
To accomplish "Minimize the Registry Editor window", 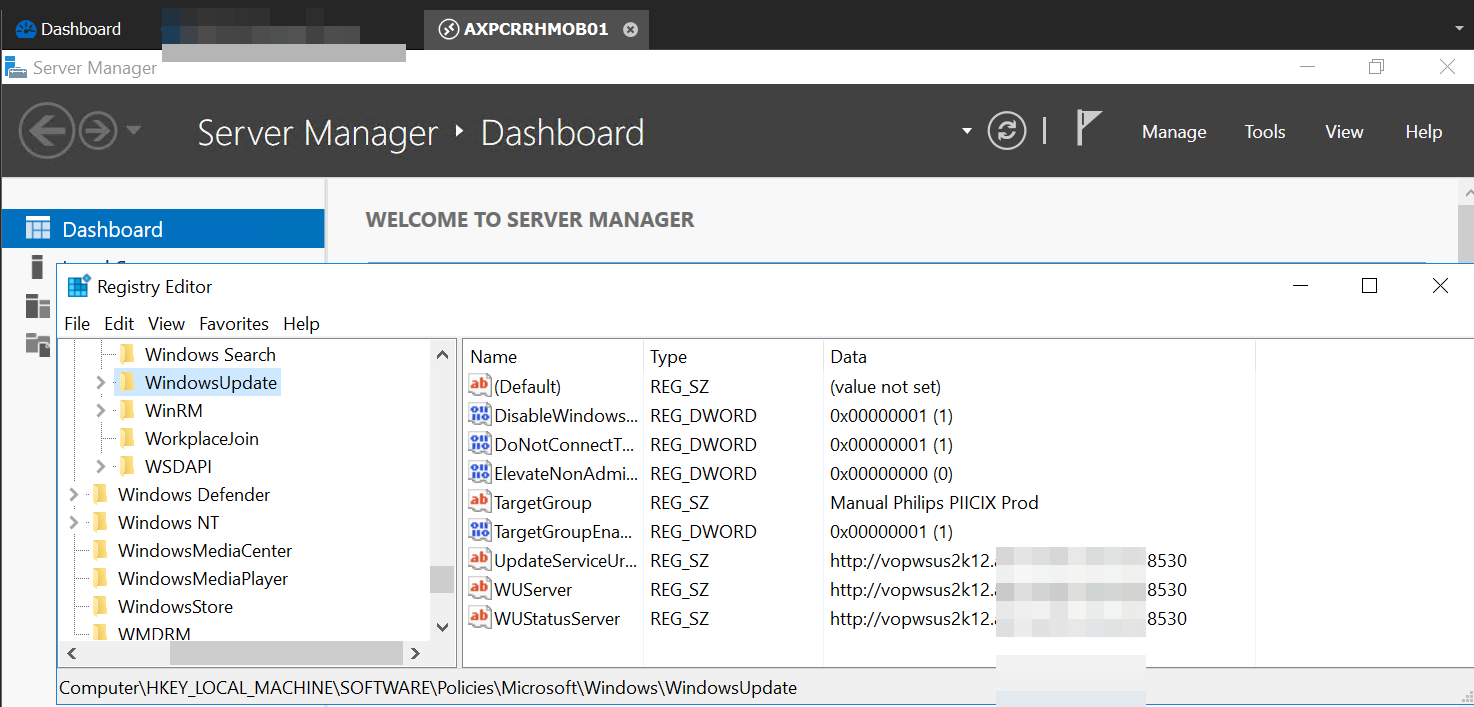I will (1300, 286).
